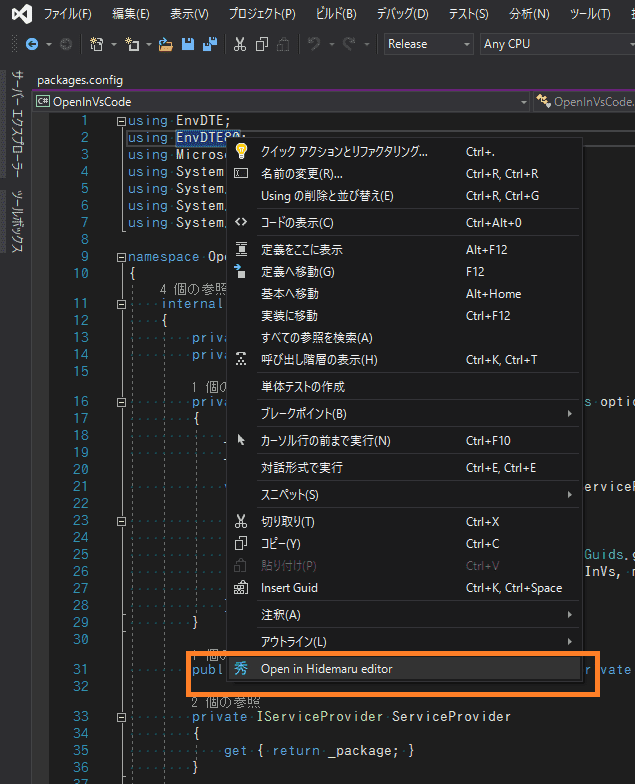Select クイック アクションとリファクタリング menu entry

coord(404,151)
